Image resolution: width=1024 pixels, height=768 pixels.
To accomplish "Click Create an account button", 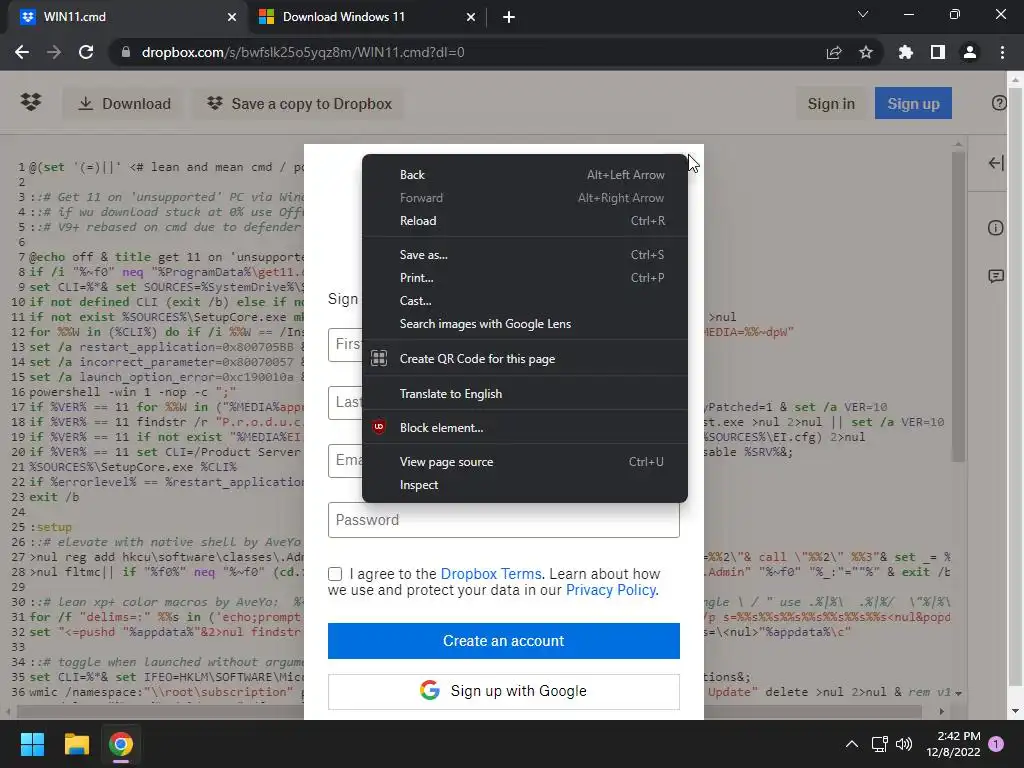I will [x=504, y=641].
